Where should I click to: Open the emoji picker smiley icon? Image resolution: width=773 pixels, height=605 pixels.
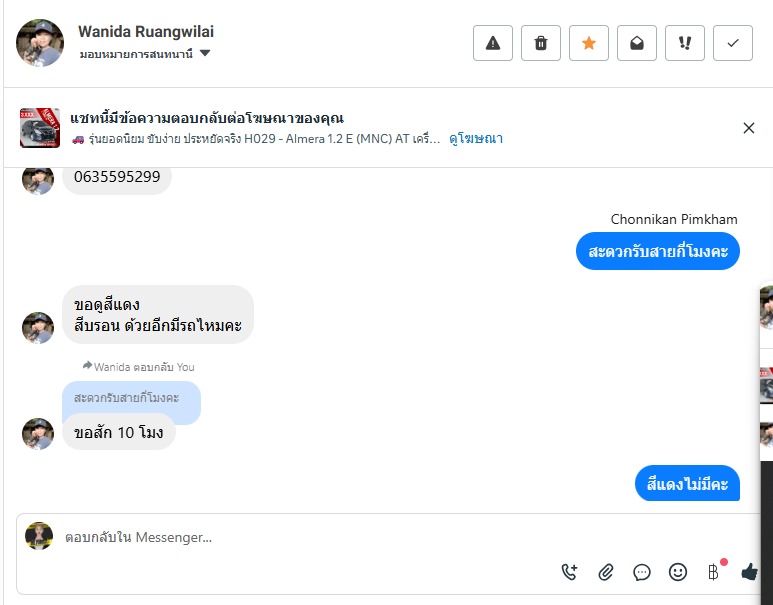tap(678, 572)
